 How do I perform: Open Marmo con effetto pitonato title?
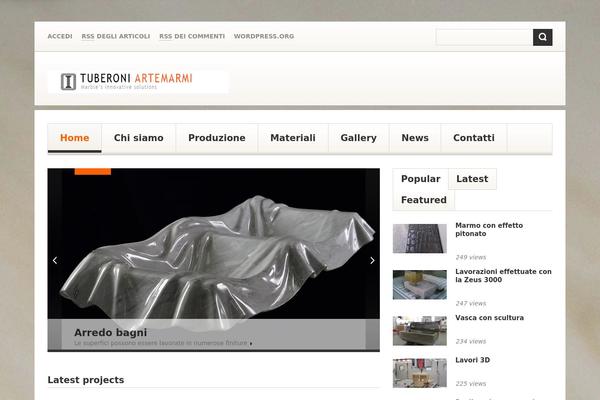489,229
